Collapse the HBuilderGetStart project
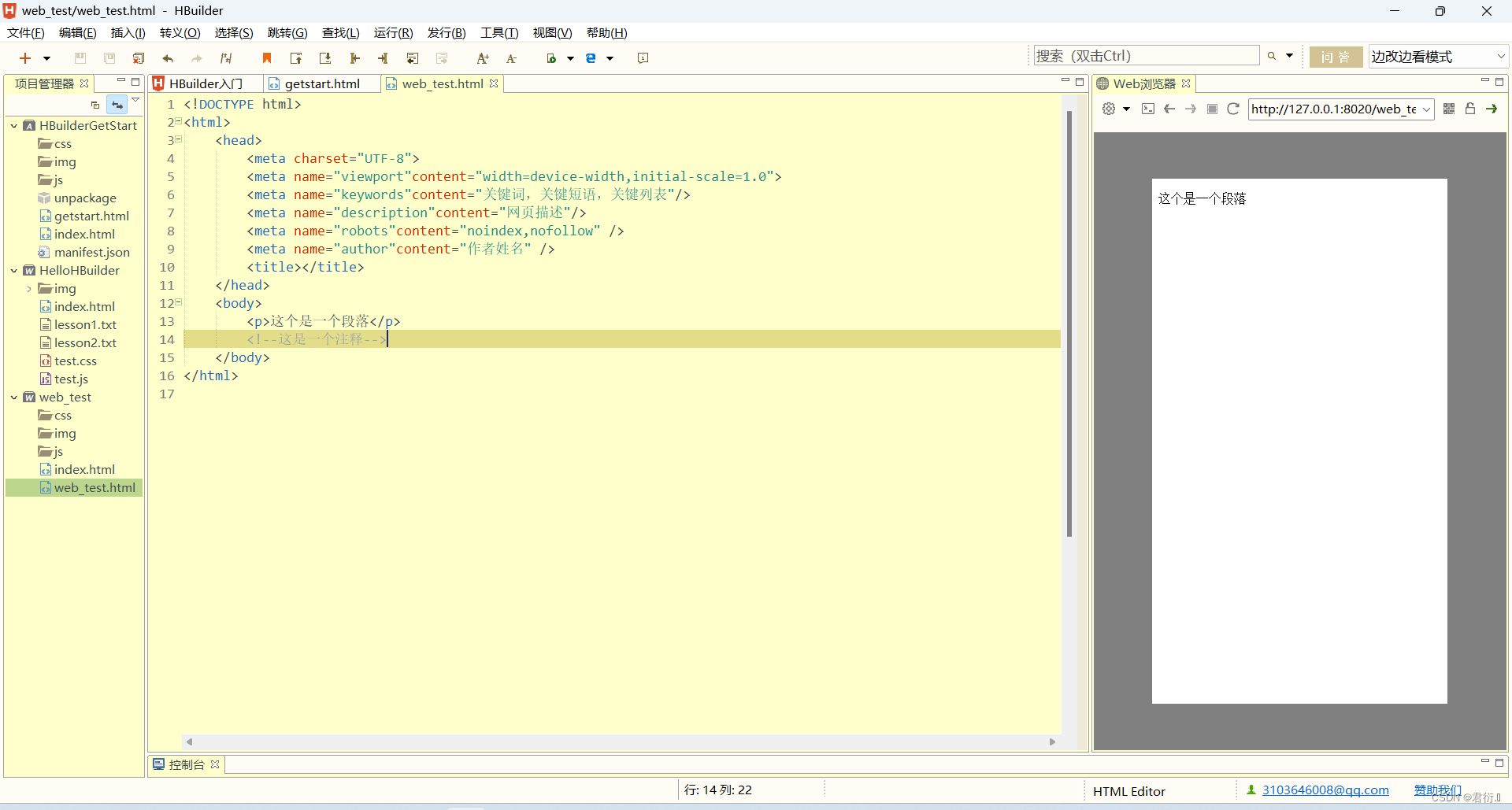Screen dimensions: 1512x810 (x=13, y=126)
